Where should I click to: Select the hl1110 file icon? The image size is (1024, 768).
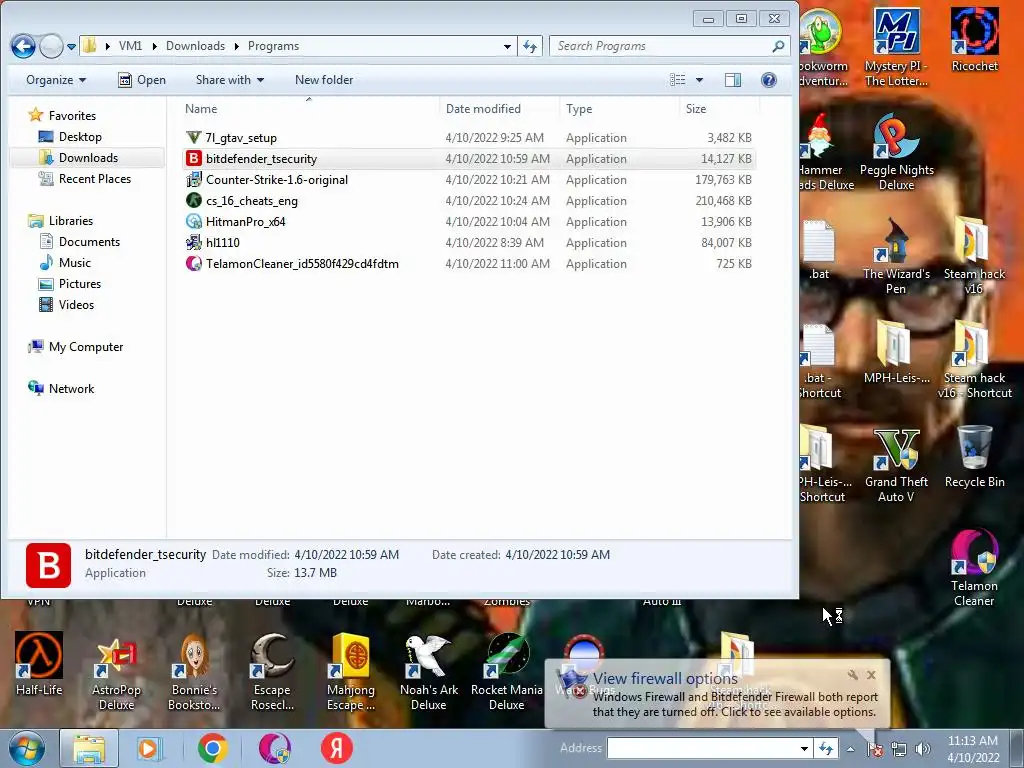(193, 242)
